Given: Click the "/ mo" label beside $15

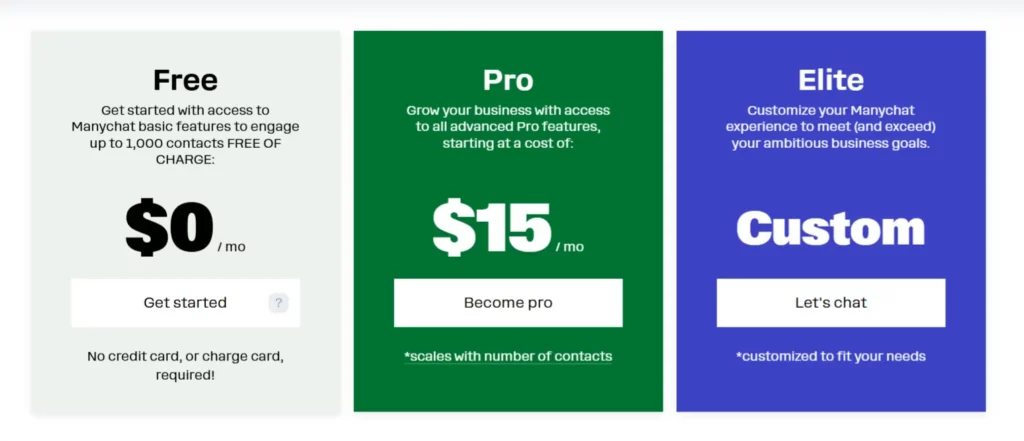Looking at the screenshot, I should pos(569,247).
